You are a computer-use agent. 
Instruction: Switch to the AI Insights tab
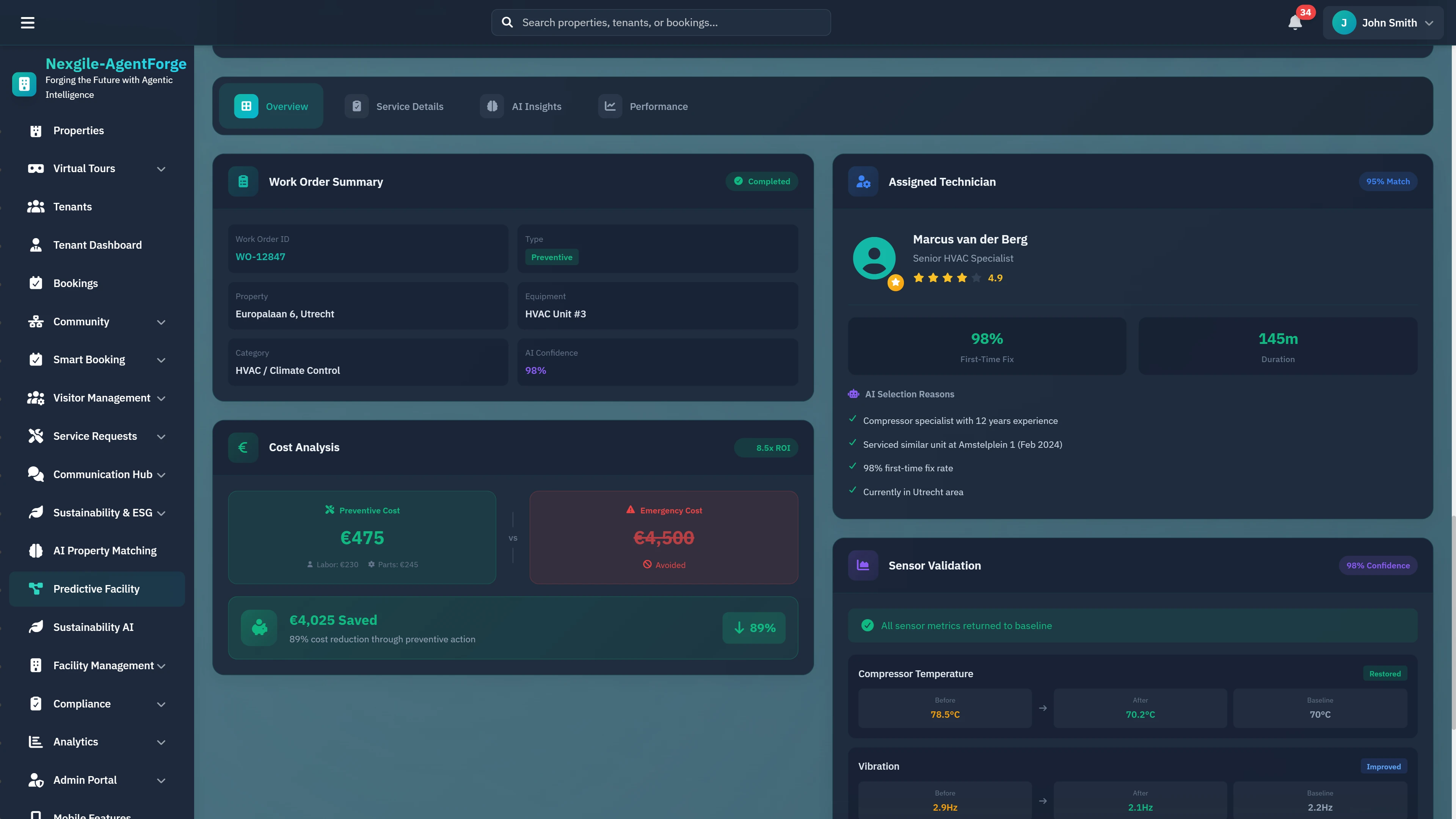point(521,106)
